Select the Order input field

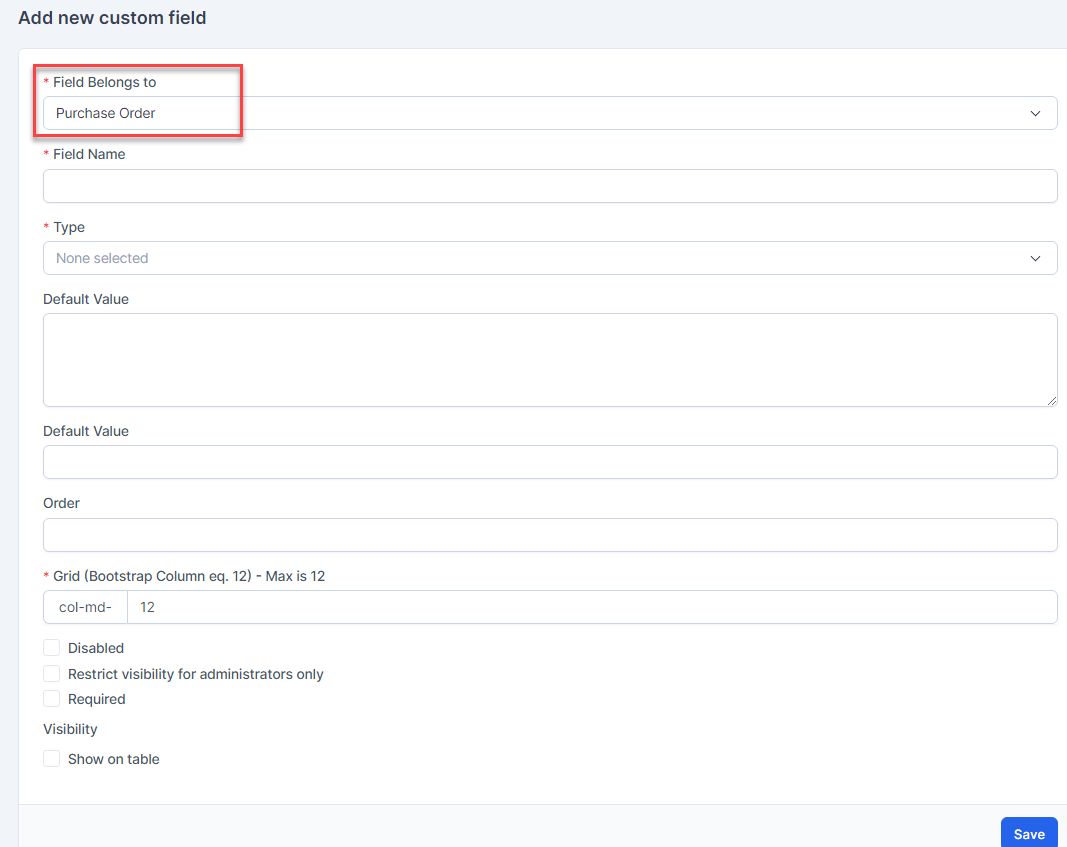pos(549,535)
